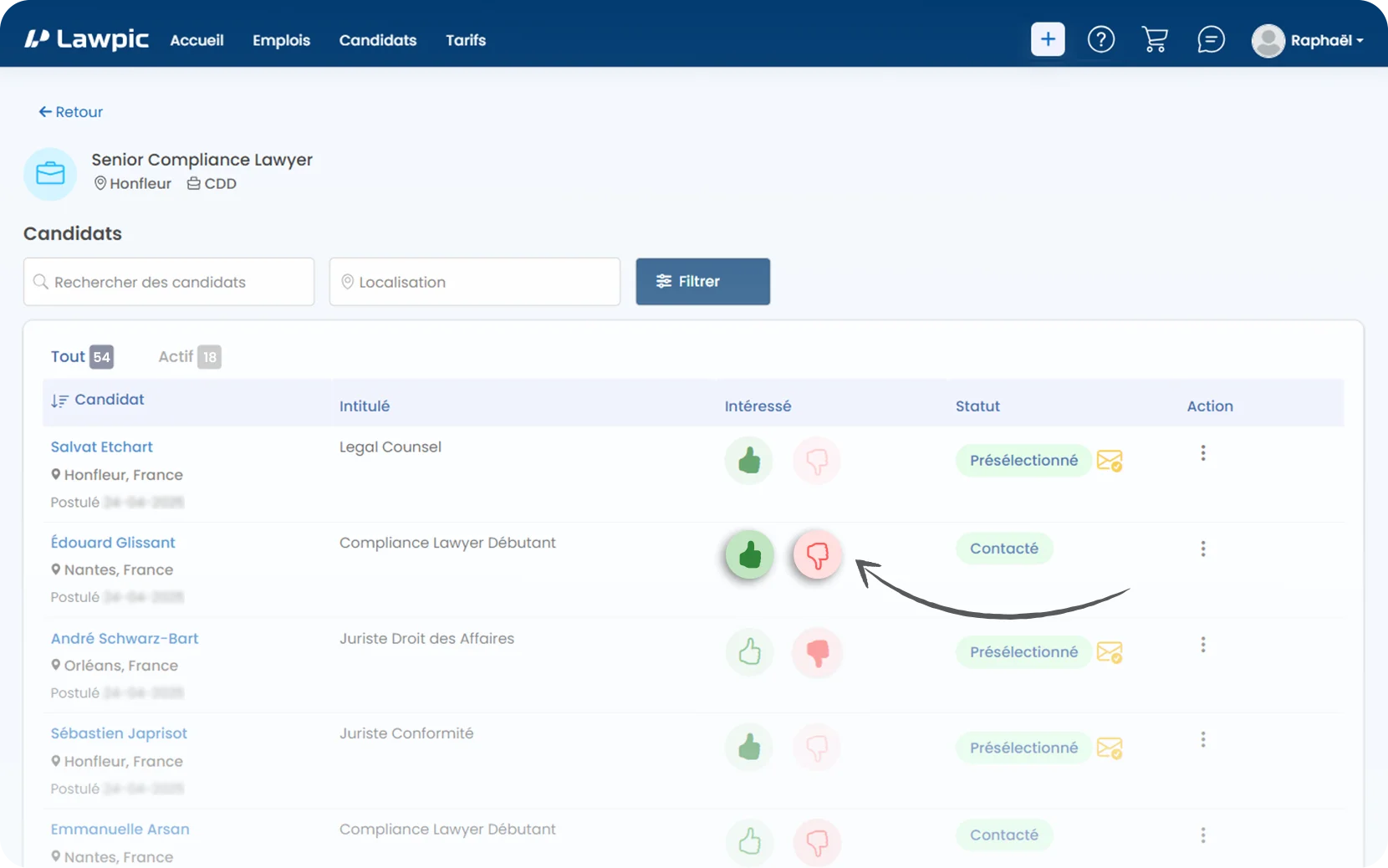The width and height of the screenshot is (1388, 868).
Task: Click mail icon beside André Schwarz-Bart's Présélectionné
Action: pos(1110,652)
